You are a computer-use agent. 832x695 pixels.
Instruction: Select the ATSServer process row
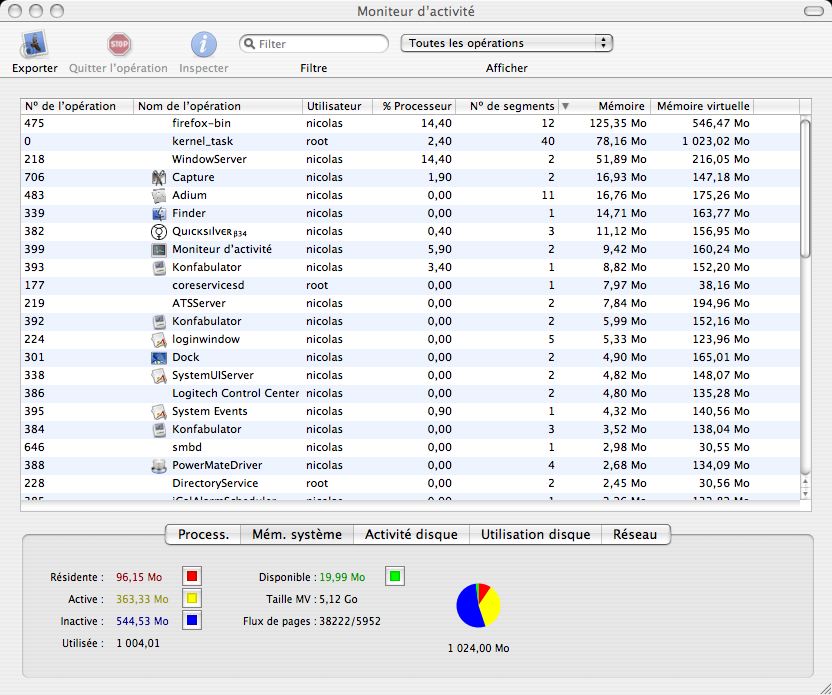(410, 303)
